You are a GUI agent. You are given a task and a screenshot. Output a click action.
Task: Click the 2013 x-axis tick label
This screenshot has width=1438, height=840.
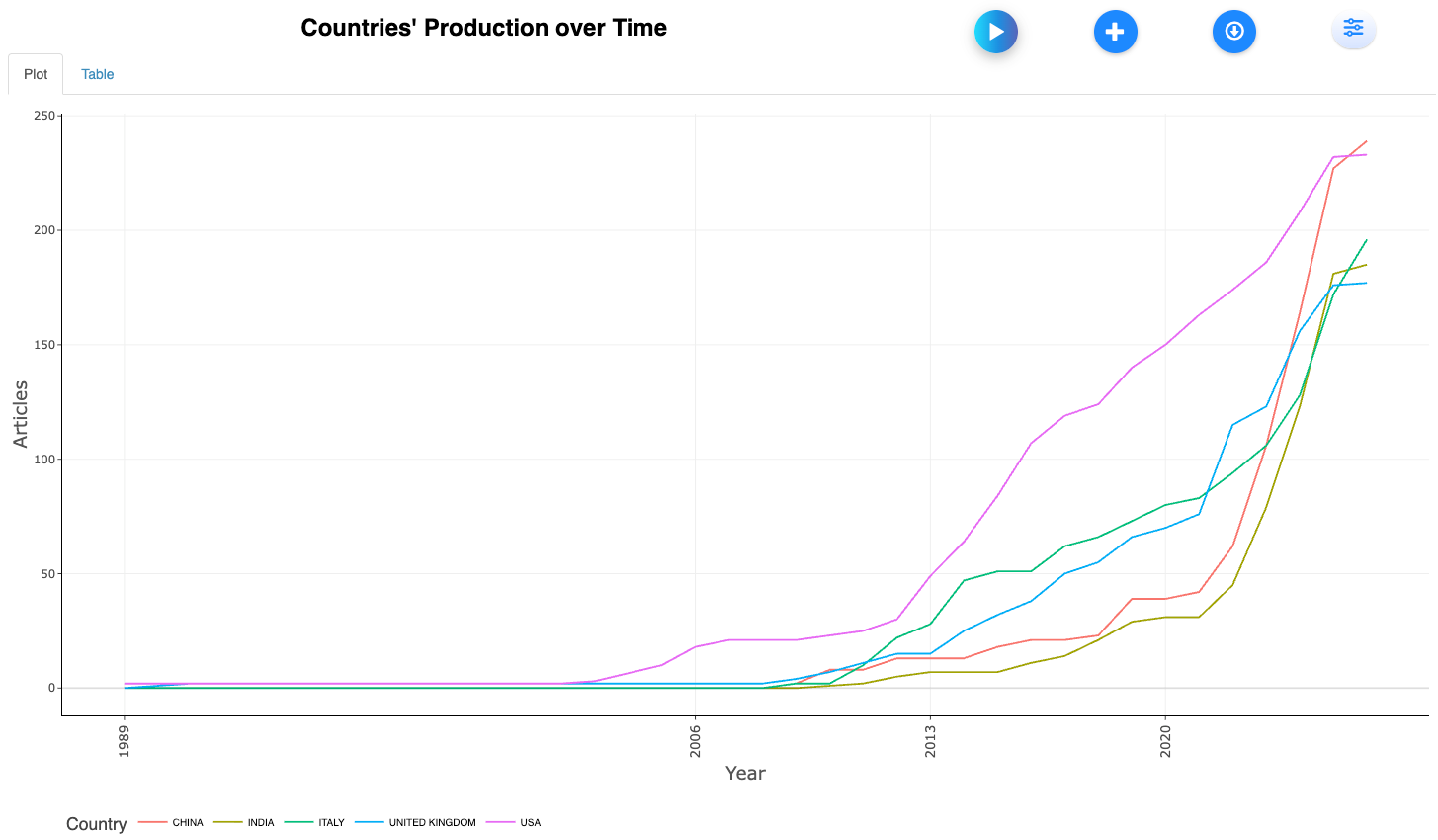[x=930, y=740]
